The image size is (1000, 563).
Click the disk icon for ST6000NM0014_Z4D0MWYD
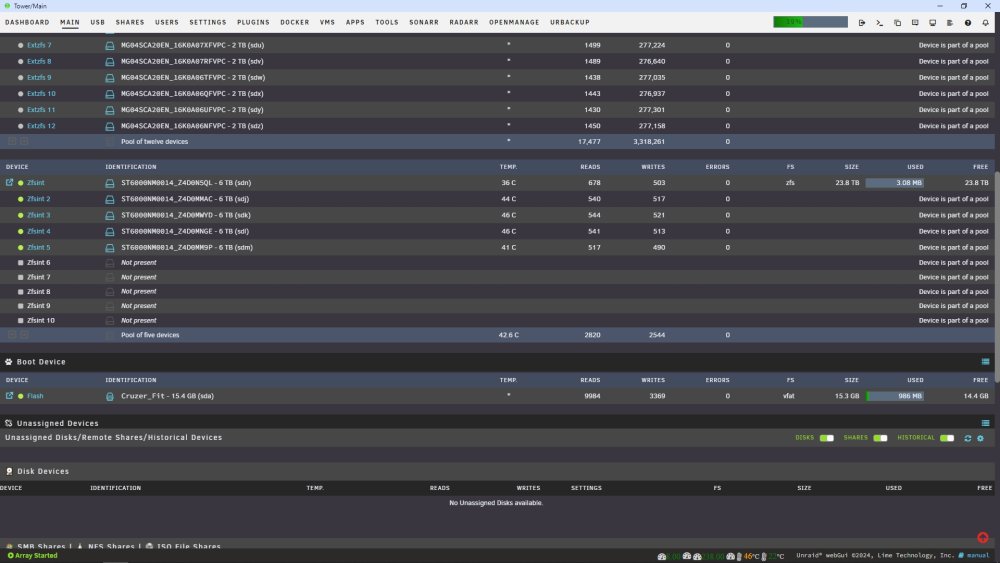pyautogui.click(x=110, y=216)
